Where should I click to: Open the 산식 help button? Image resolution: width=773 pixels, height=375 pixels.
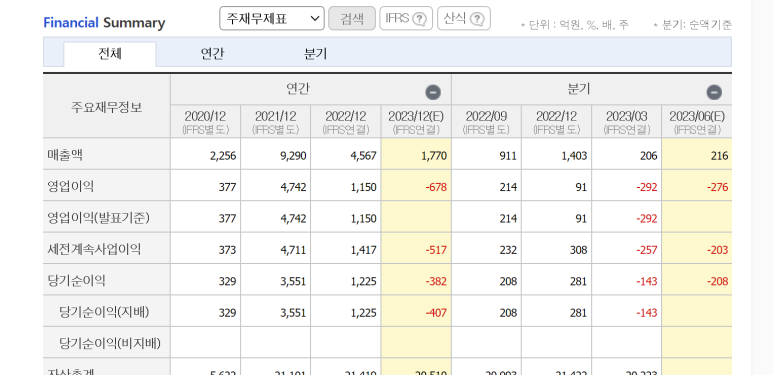[464, 19]
